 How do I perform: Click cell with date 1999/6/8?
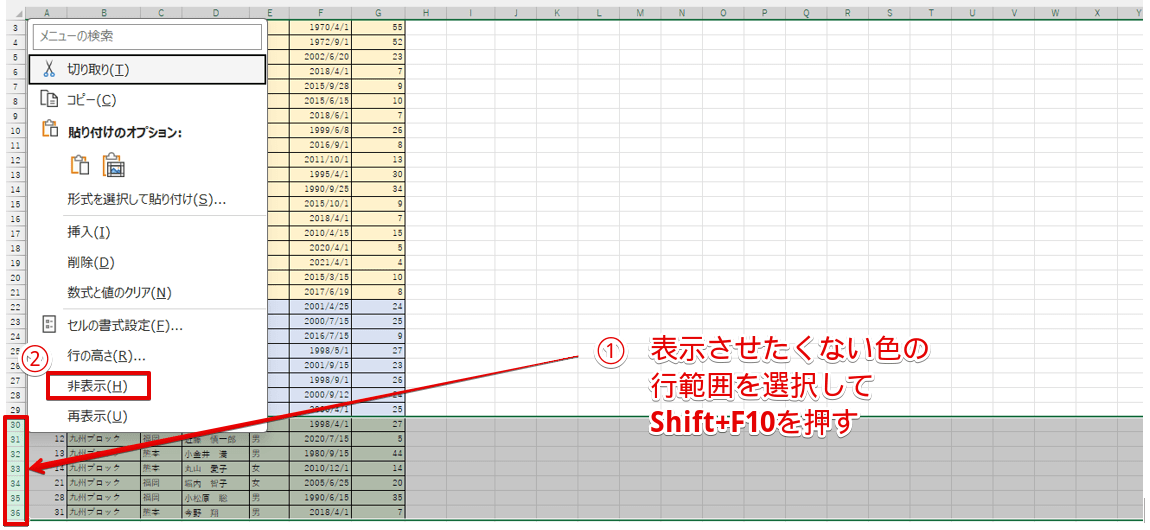(321, 131)
